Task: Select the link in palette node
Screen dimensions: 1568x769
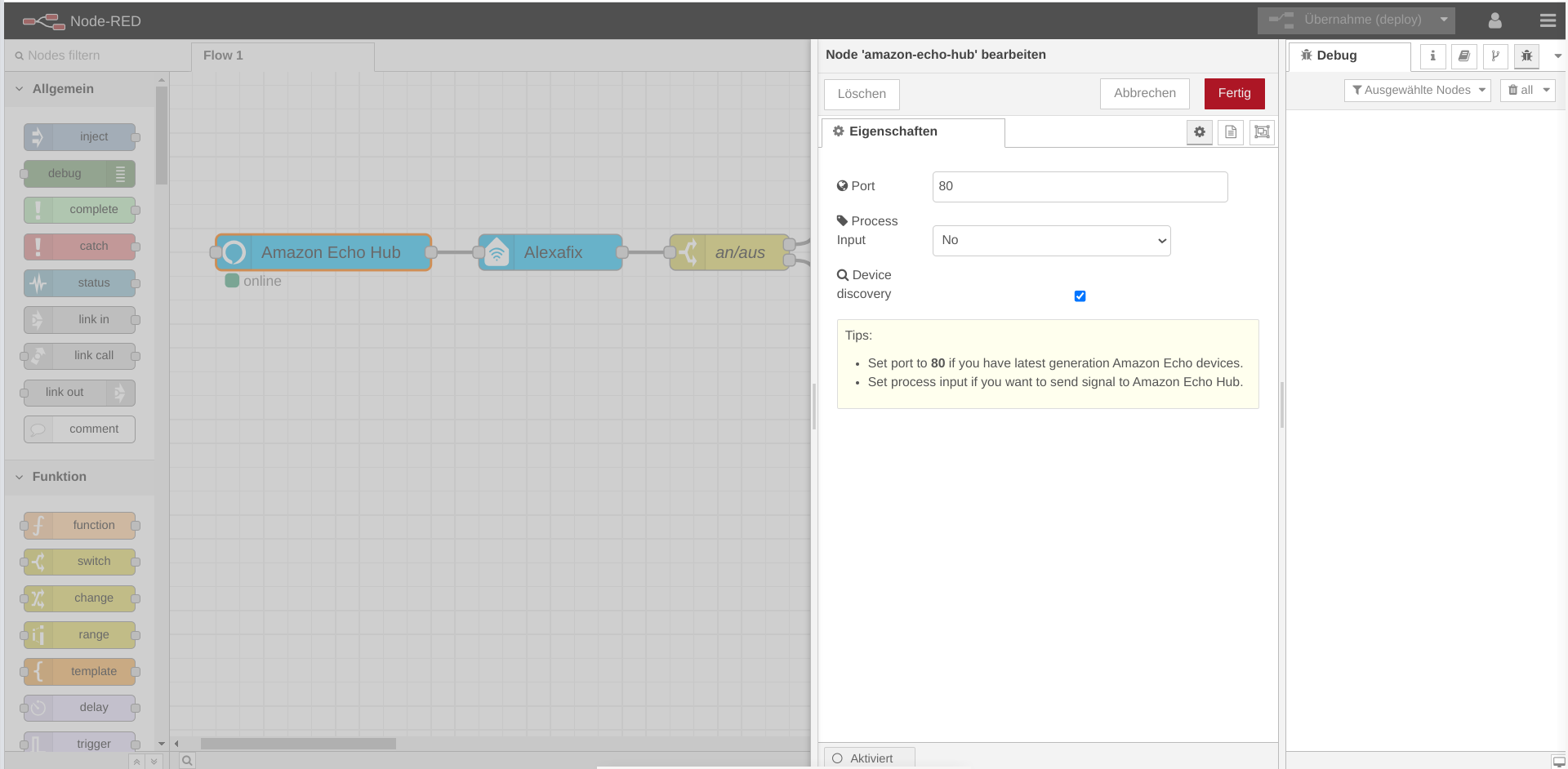Action: [x=79, y=320]
